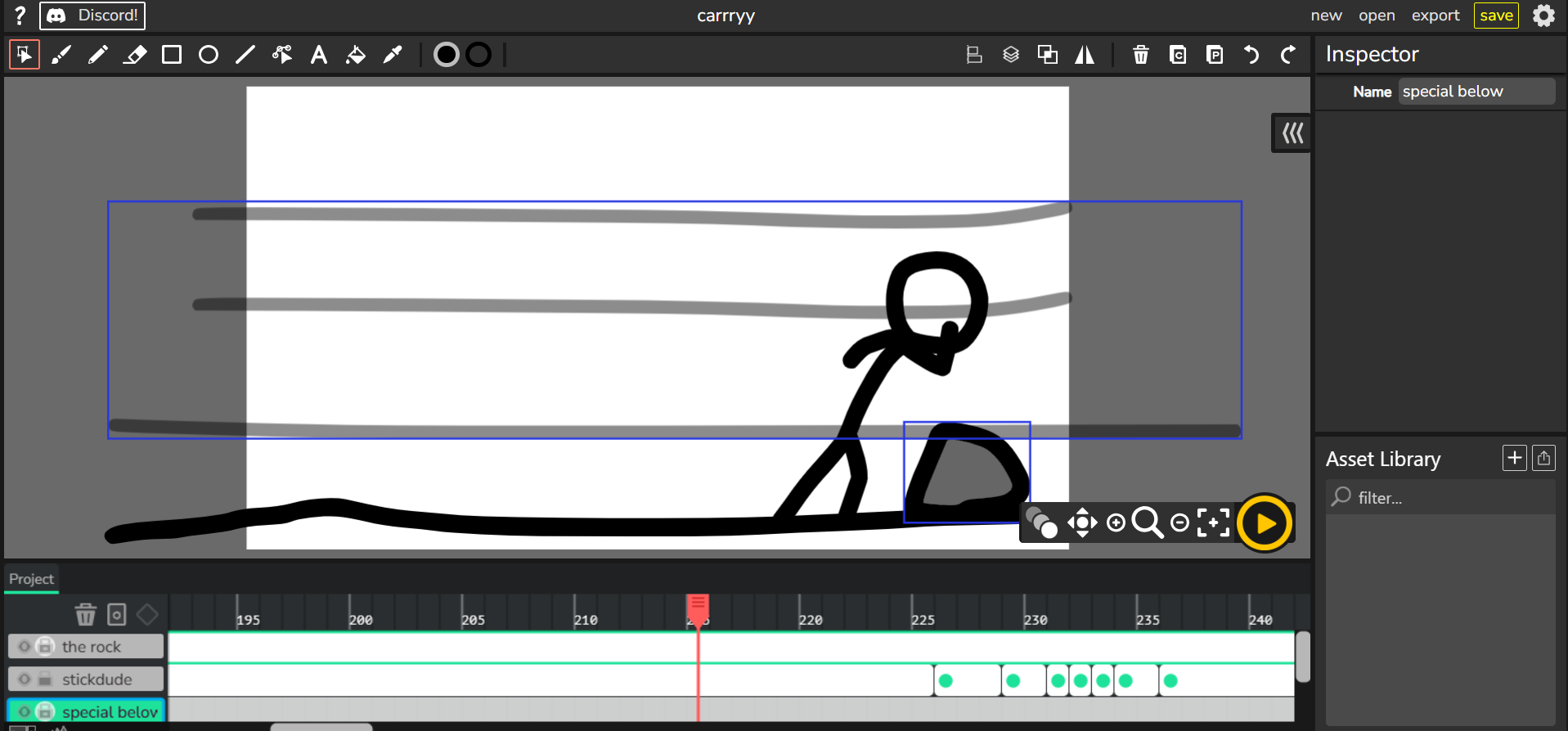Image resolution: width=1568 pixels, height=731 pixels.
Task: Toggle visibility of the rock layer
Action: (25, 647)
